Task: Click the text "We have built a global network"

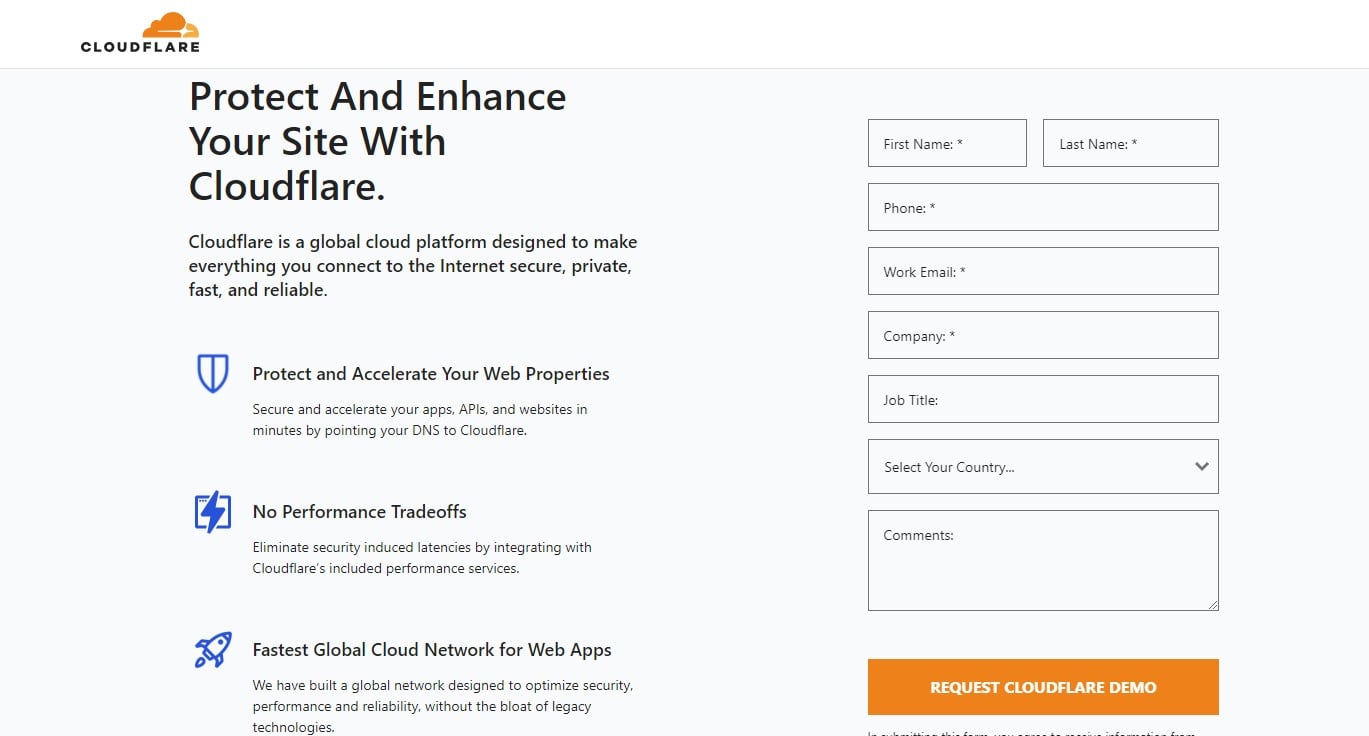Action: [443, 706]
